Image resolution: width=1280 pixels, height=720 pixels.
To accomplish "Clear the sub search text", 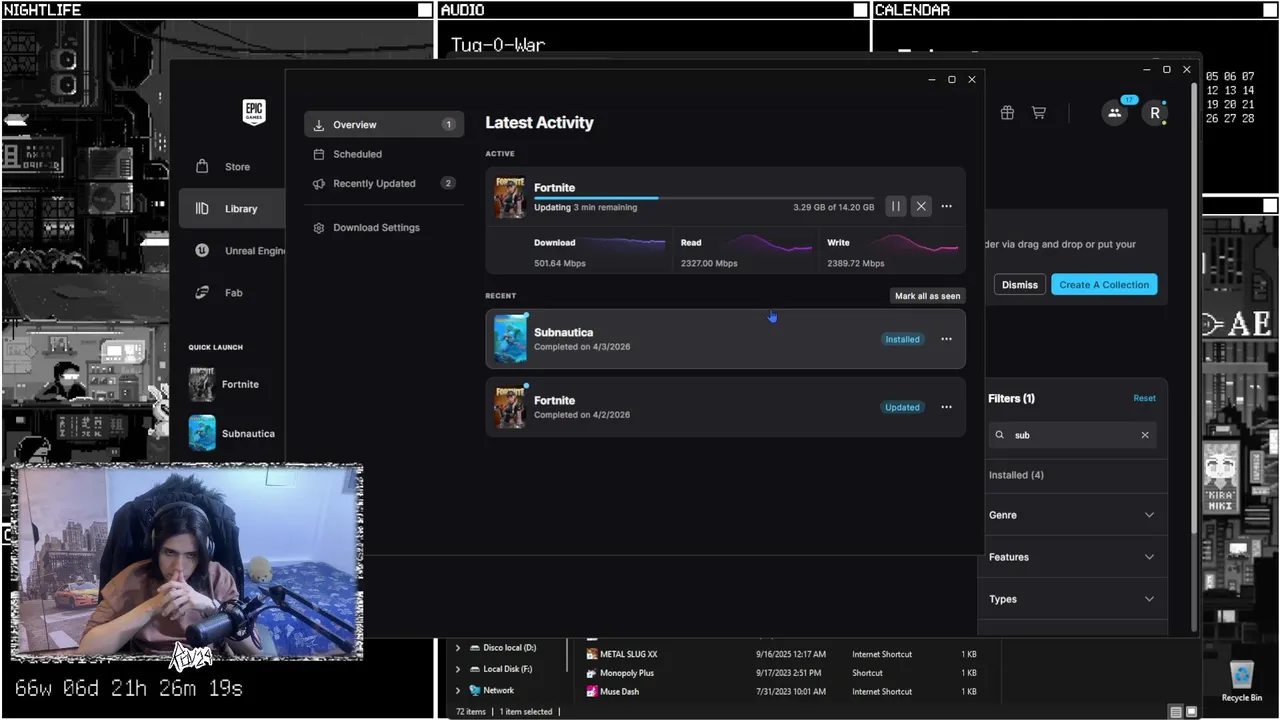I will point(1145,435).
